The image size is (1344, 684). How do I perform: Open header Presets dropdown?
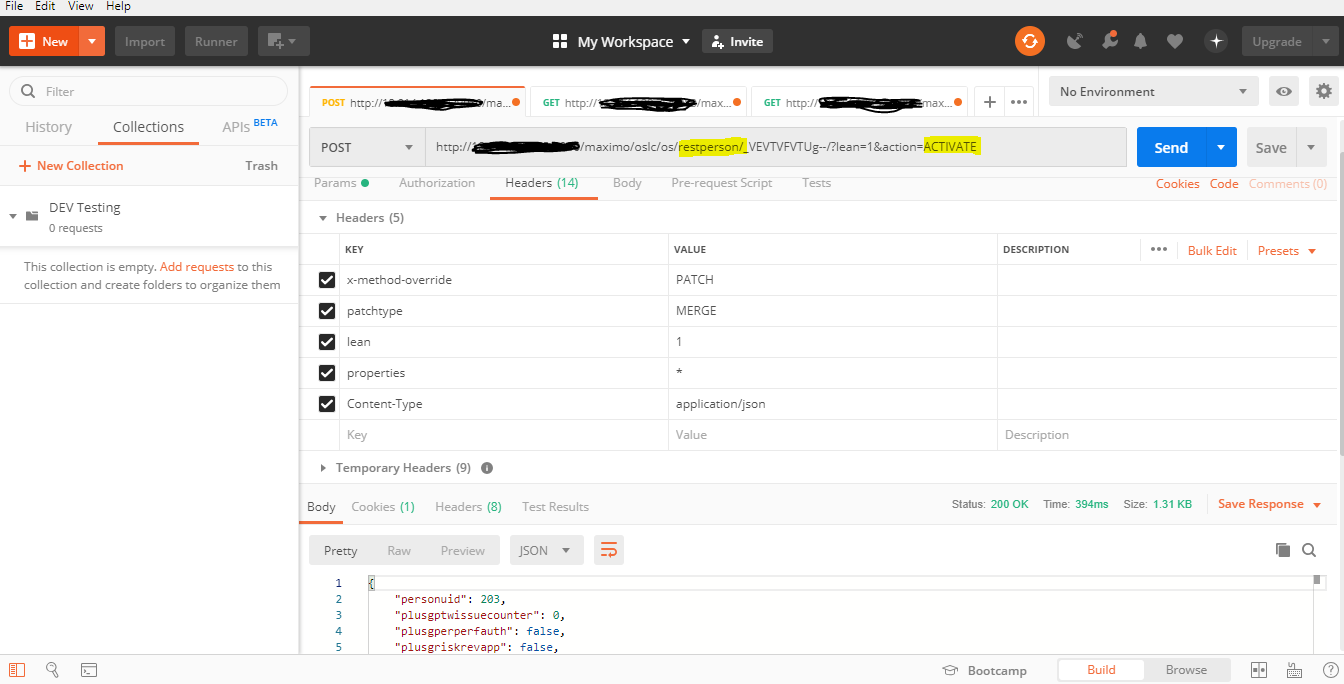click(x=1287, y=250)
